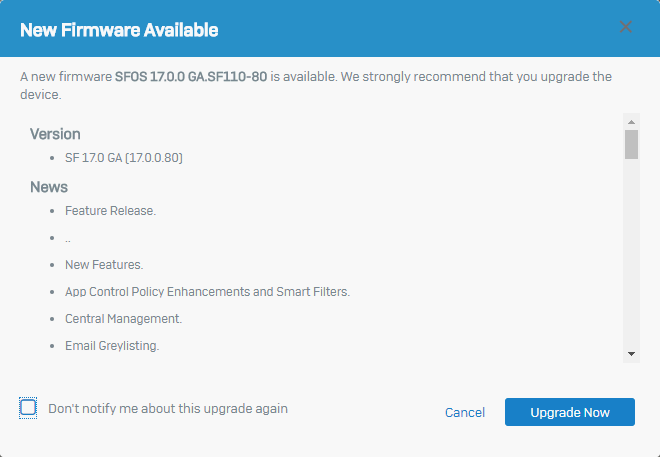Viewport: 660px width, 457px height.
Task: Click the 'Central Management.' list item
Action: pyautogui.click(x=123, y=319)
